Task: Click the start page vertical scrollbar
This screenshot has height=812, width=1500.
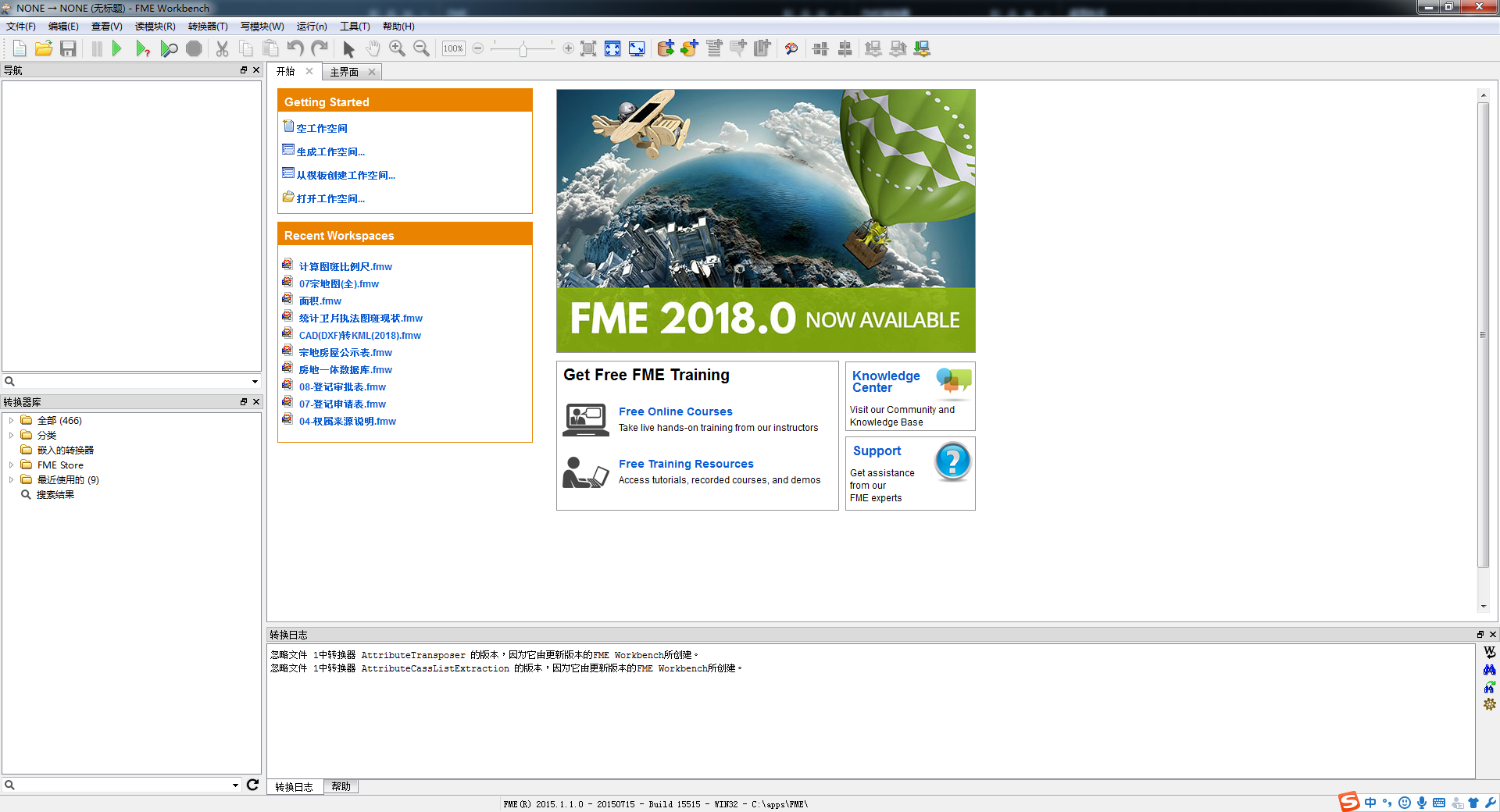Action: click(x=1483, y=335)
